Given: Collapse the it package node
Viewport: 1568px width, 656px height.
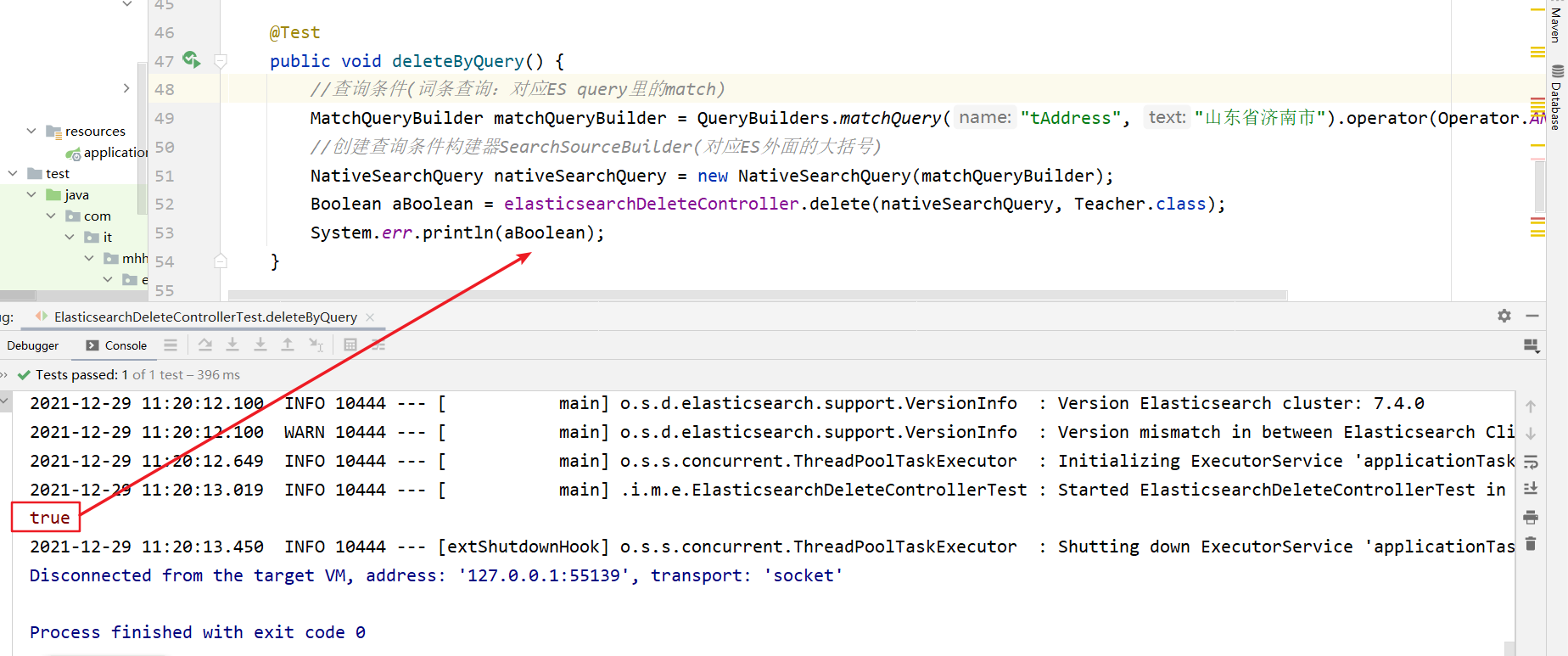Looking at the screenshot, I should [x=70, y=237].
